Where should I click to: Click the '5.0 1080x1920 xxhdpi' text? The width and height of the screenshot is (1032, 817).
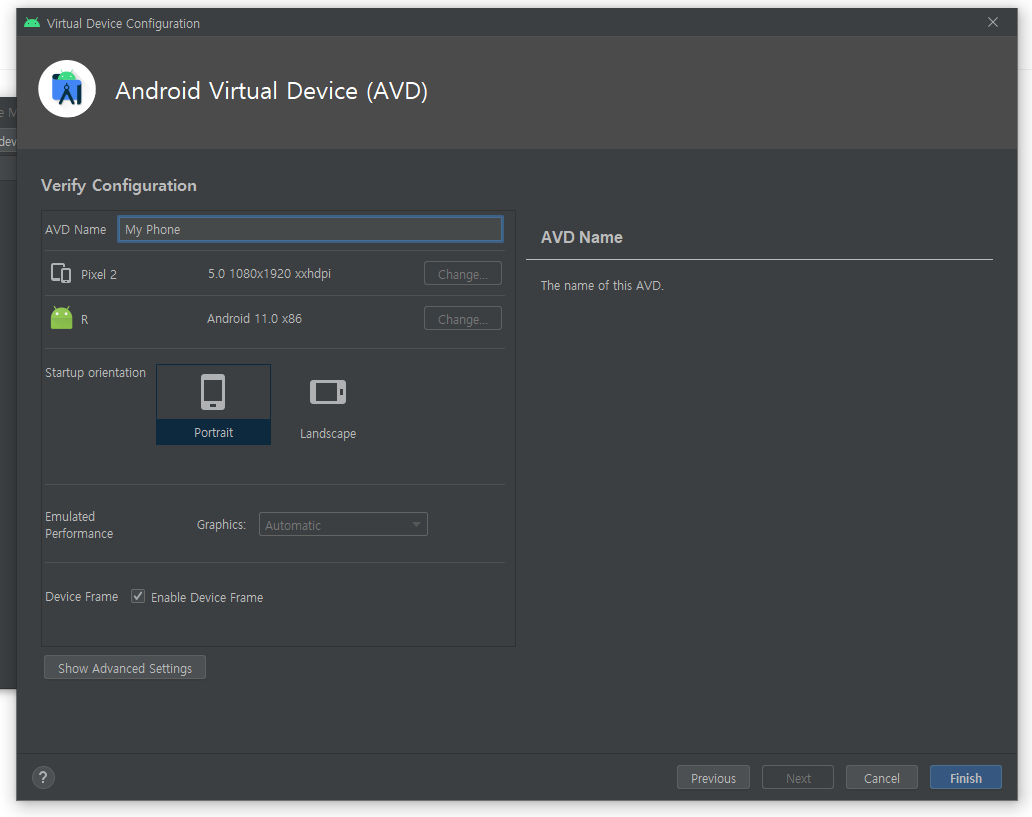coord(269,273)
